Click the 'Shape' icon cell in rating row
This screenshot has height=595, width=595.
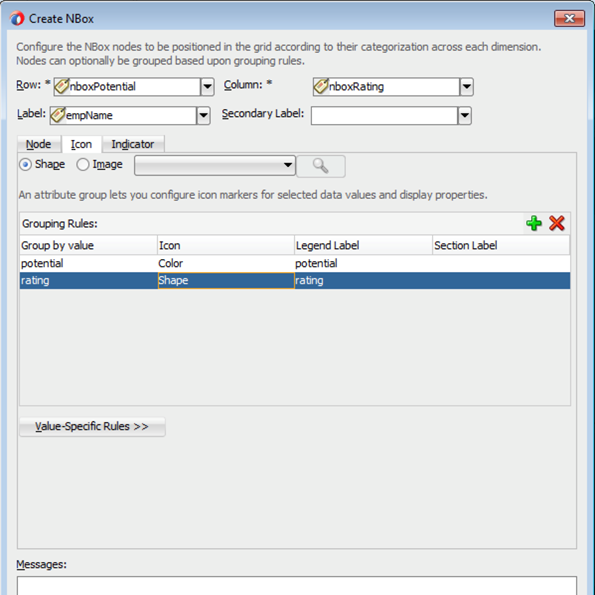(226, 281)
